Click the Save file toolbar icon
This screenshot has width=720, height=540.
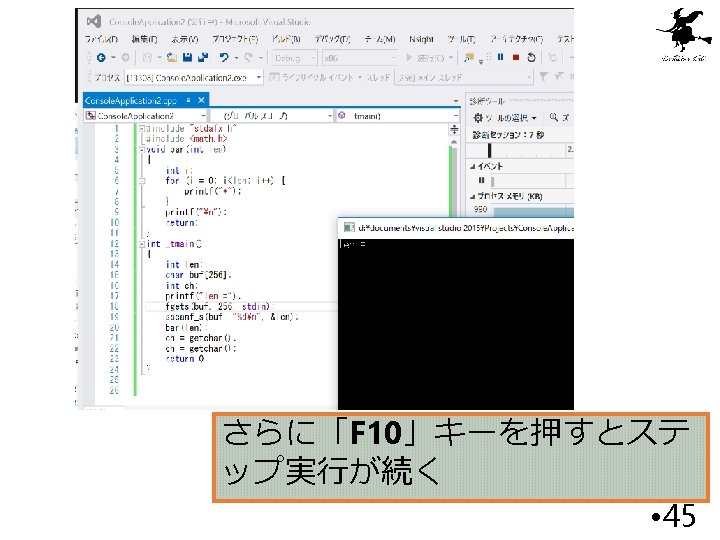(187, 57)
